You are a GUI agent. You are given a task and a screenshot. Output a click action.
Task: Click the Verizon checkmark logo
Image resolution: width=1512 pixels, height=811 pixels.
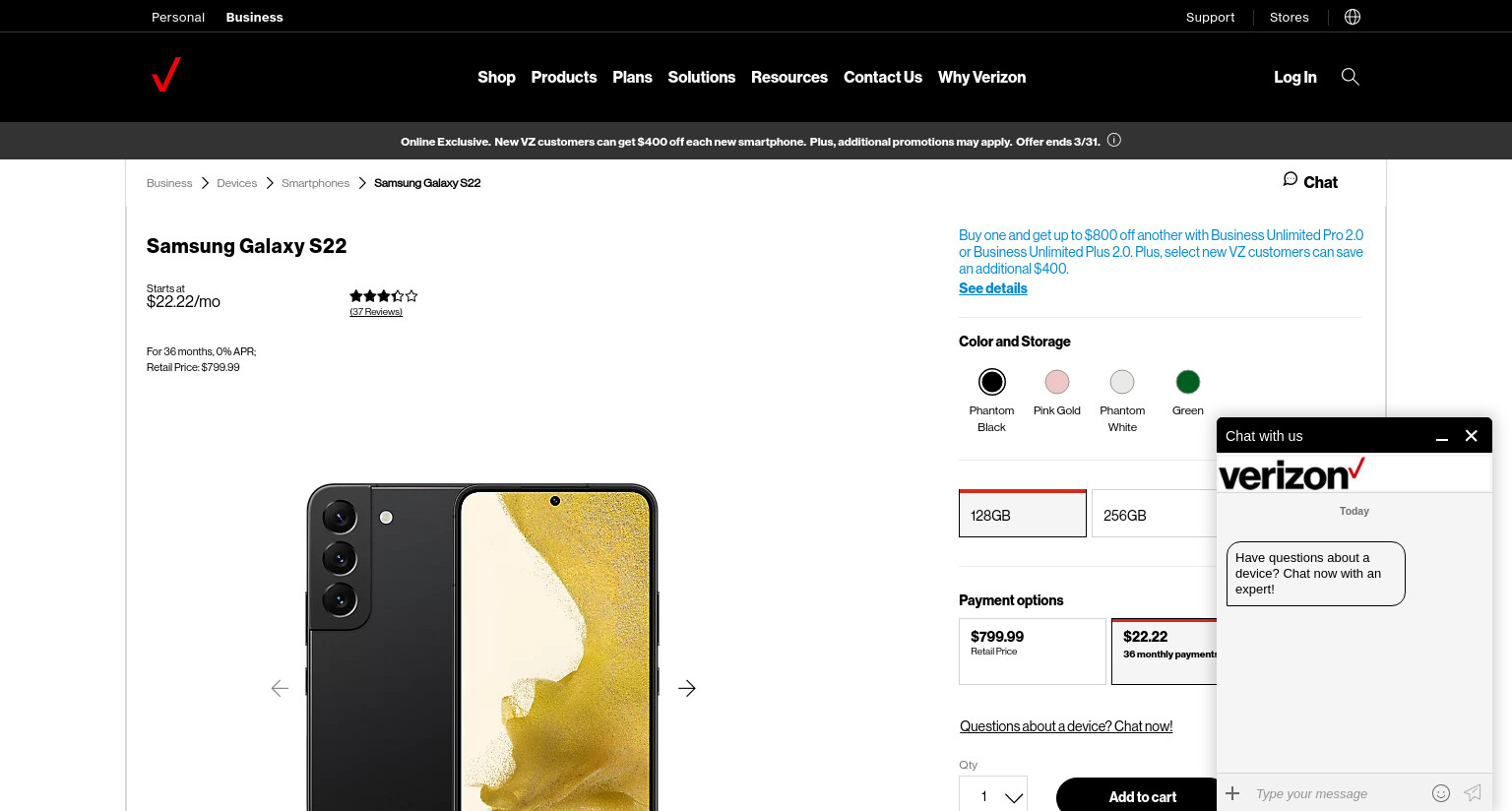pyautogui.click(x=166, y=75)
